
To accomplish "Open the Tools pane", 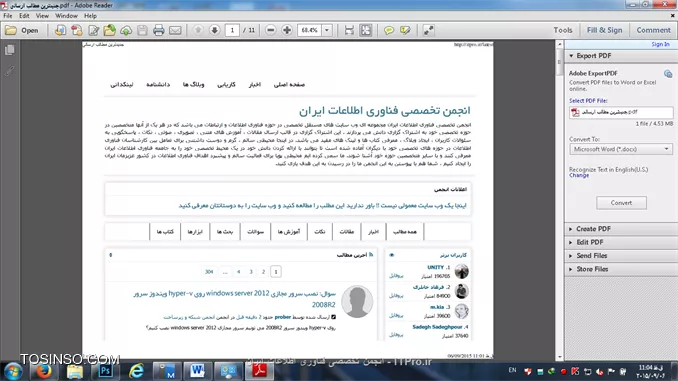I will [x=563, y=30].
